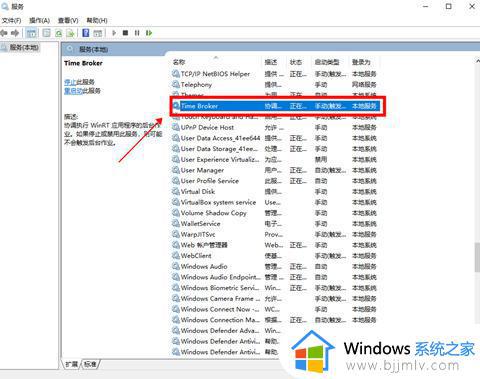Viewport: 480px width, 379px height.
Task: Click the Start Service play icon
Action: (114, 33)
